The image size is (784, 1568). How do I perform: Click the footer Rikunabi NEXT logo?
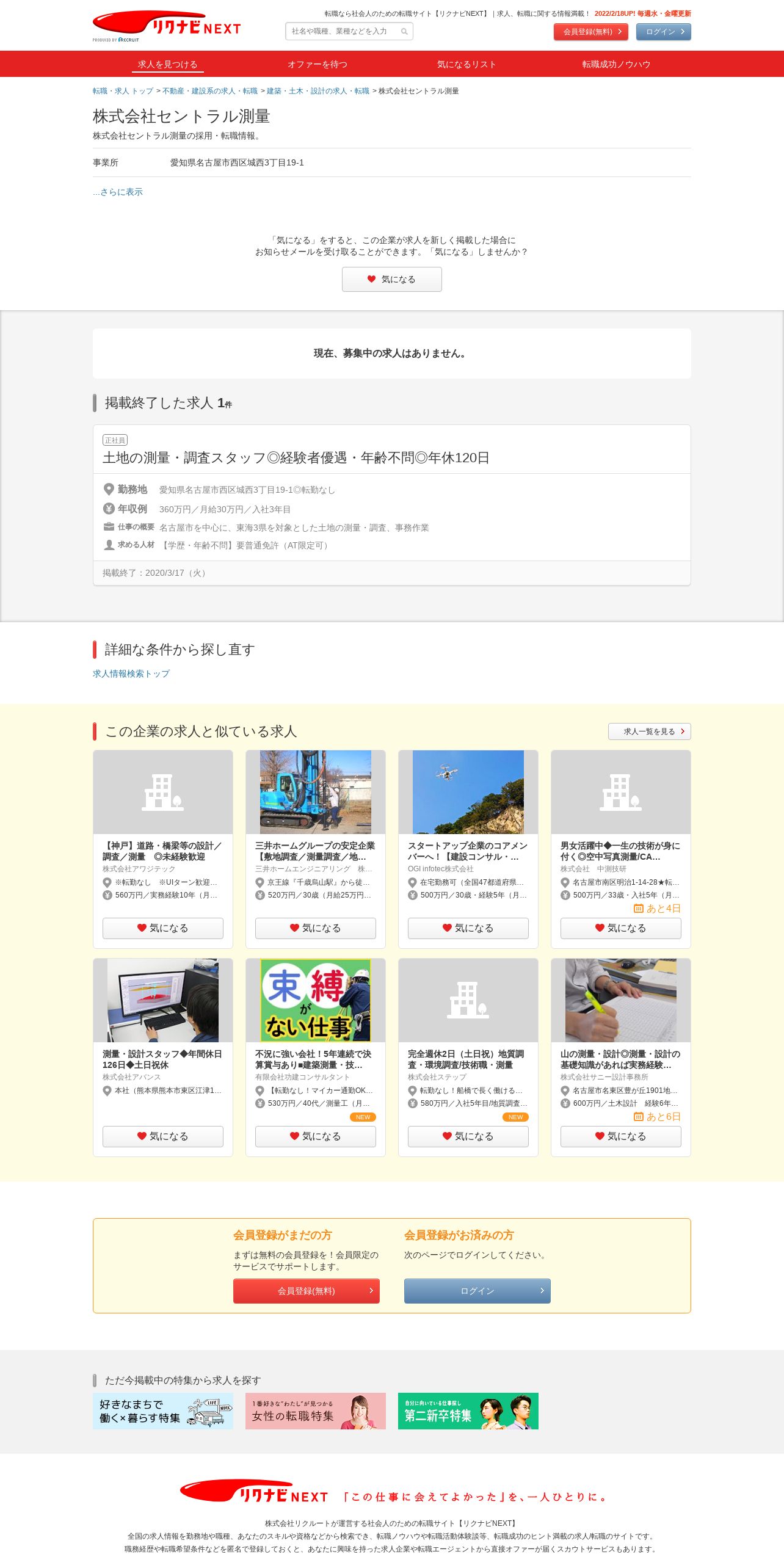[254, 1492]
